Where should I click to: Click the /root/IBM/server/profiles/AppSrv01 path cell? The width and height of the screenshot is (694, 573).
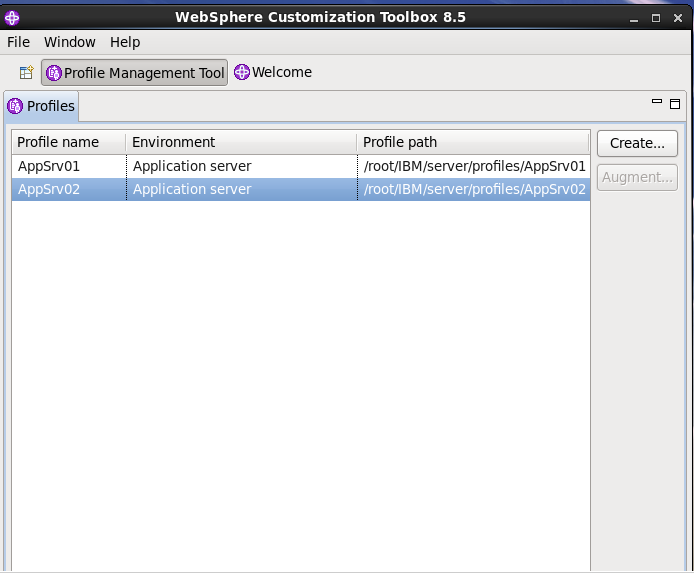point(474,166)
